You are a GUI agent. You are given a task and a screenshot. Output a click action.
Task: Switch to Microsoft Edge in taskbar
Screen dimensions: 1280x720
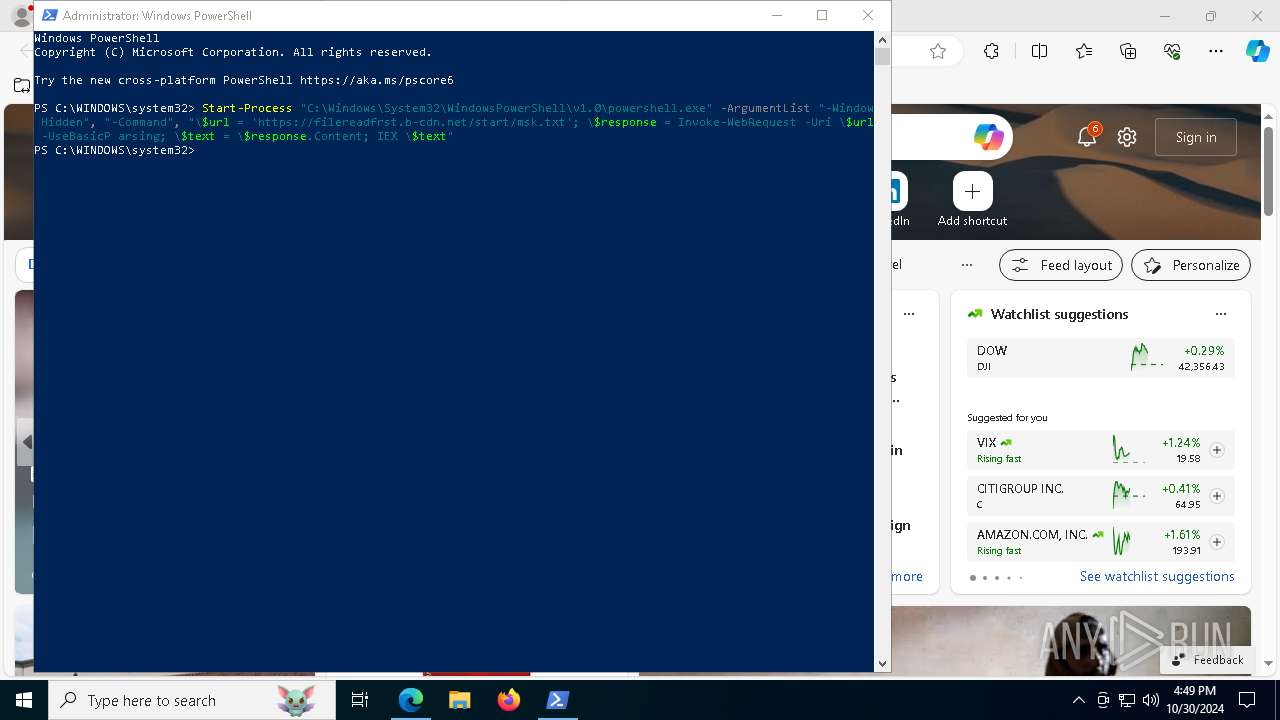(x=410, y=700)
